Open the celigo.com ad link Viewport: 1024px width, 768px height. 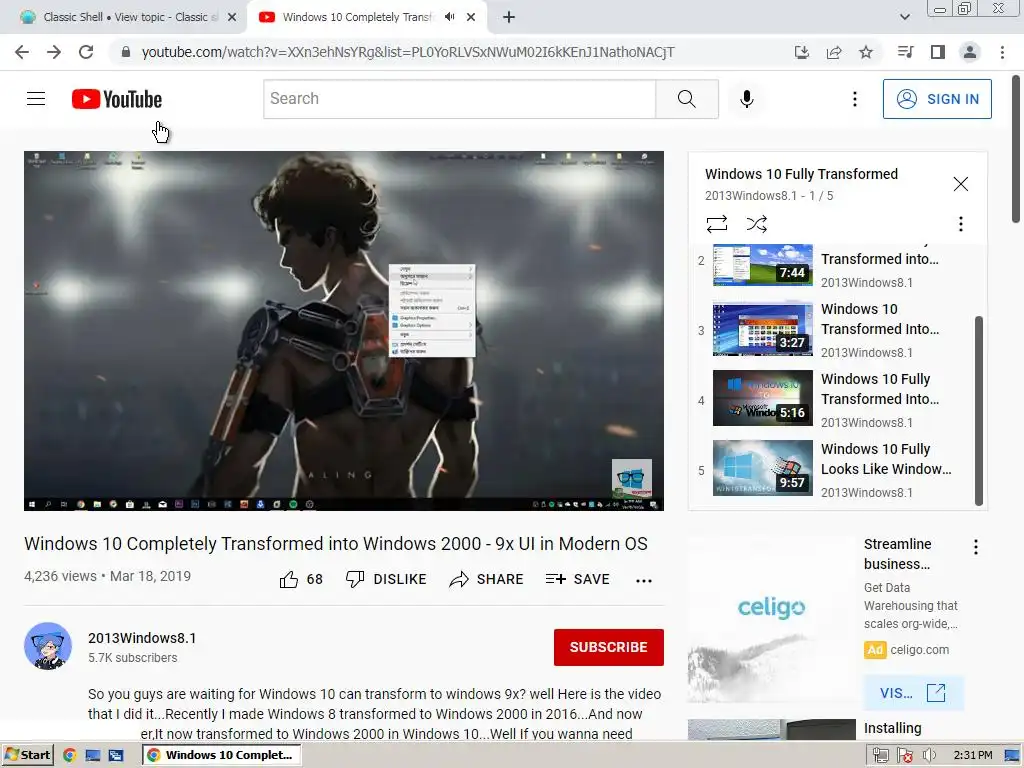[920, 650]
